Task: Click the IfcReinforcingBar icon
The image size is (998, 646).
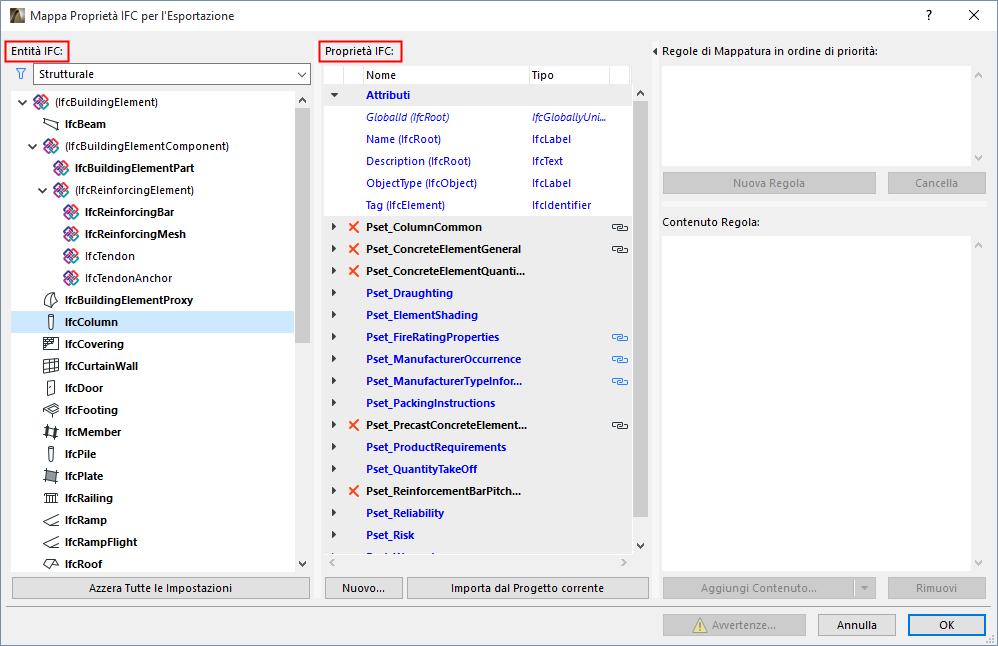Action: 71,212
